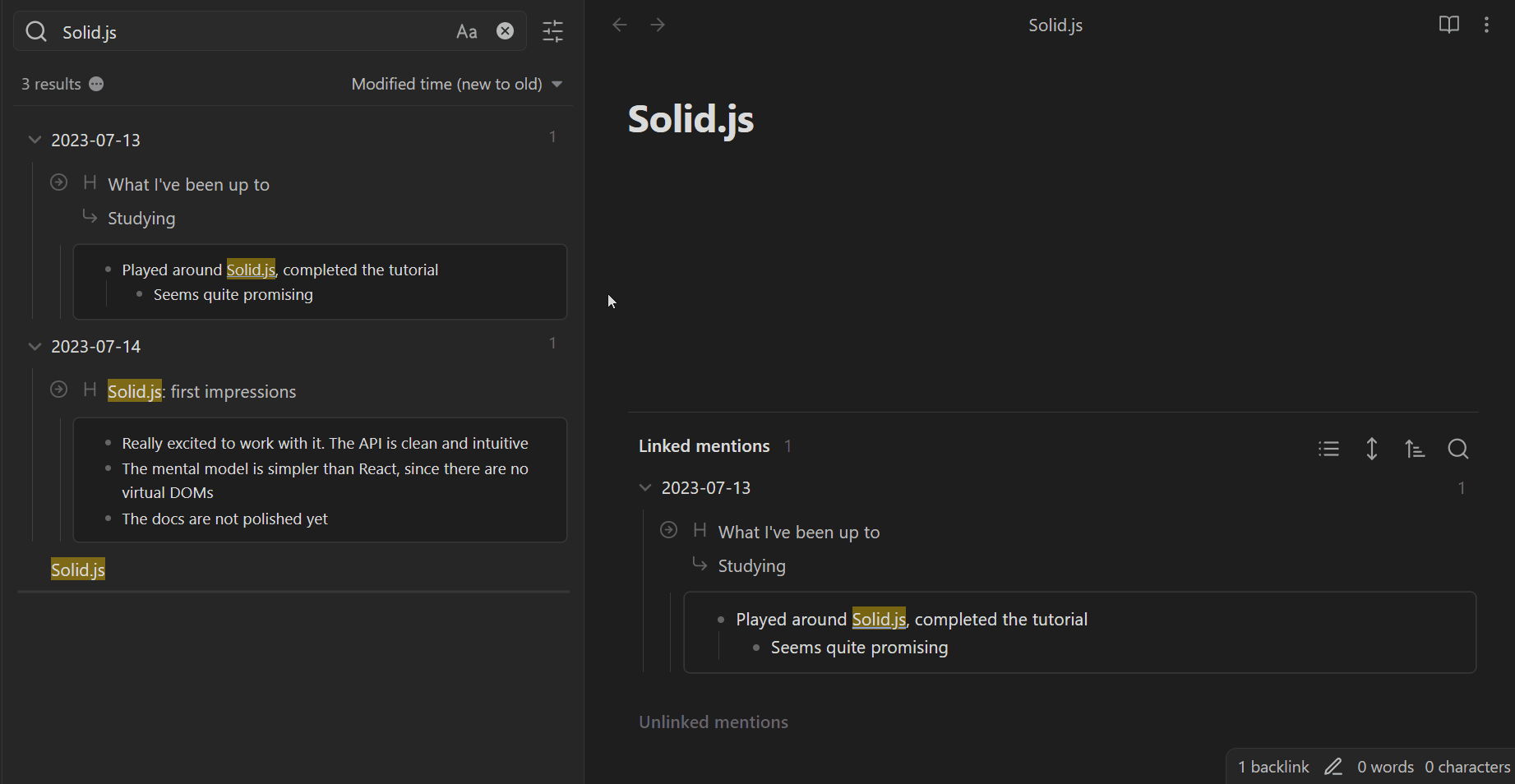Click the highlighted Solid.js link in linked mentions
Image resolution: width=1515 pixels, height=784 pixels.
click(x=879, y=619)
